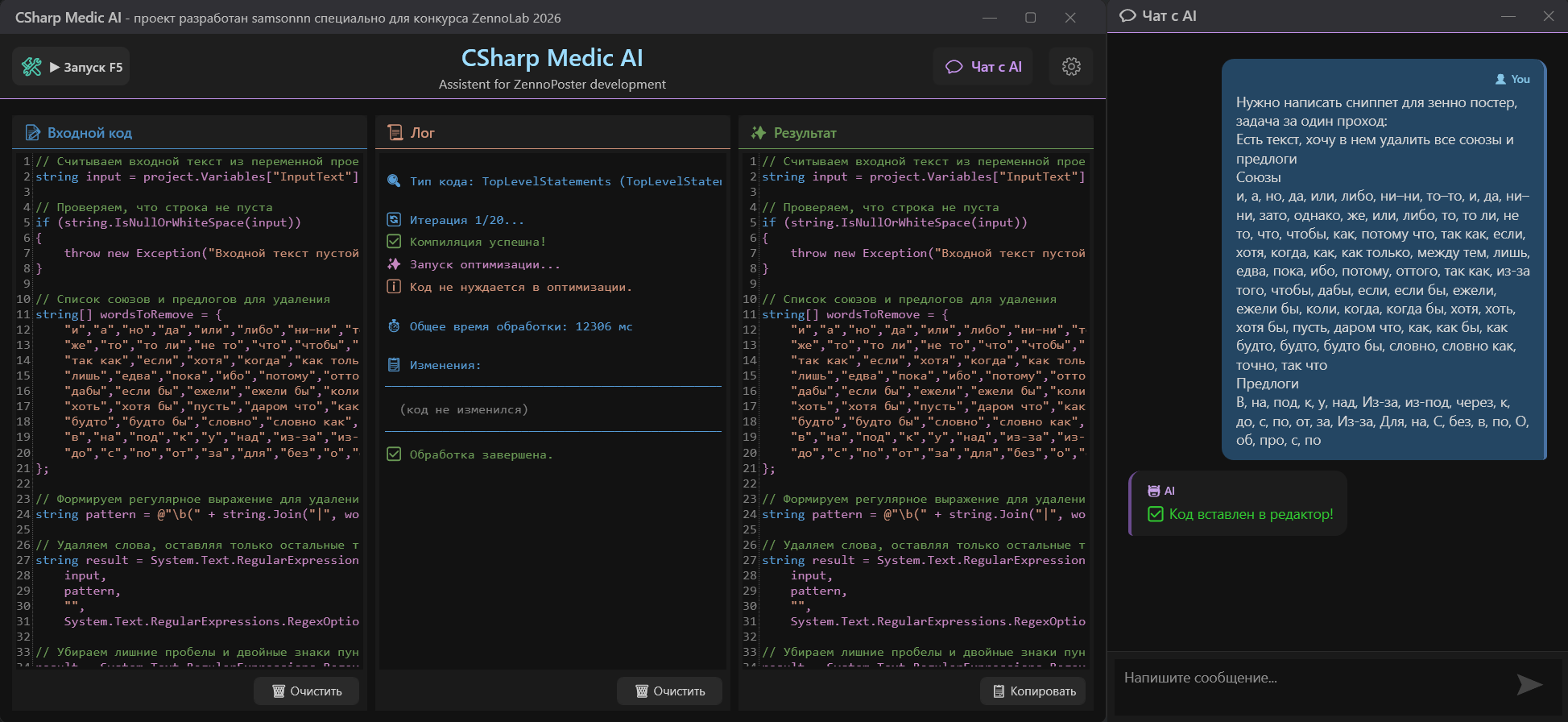
Task: Click the Лог panel header icon
Action: pos(395,133)
